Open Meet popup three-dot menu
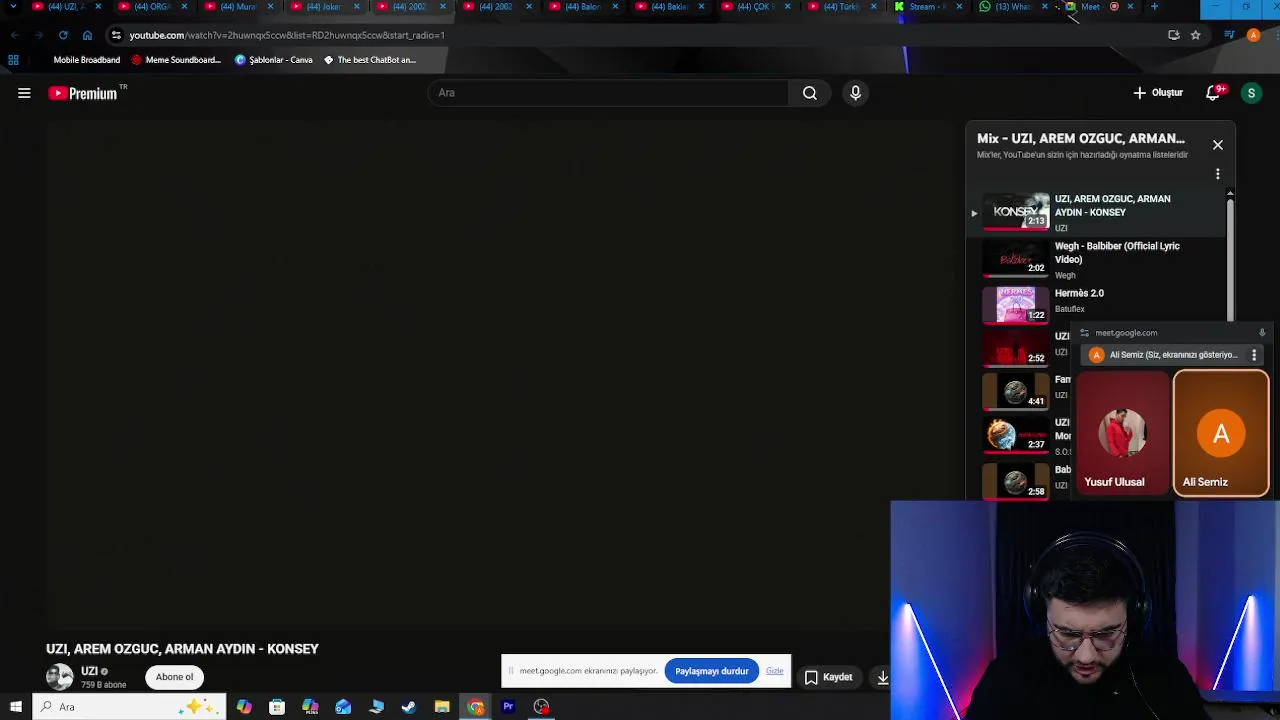This screenshot has height=720, width=1280. [x=1254, y=355]
